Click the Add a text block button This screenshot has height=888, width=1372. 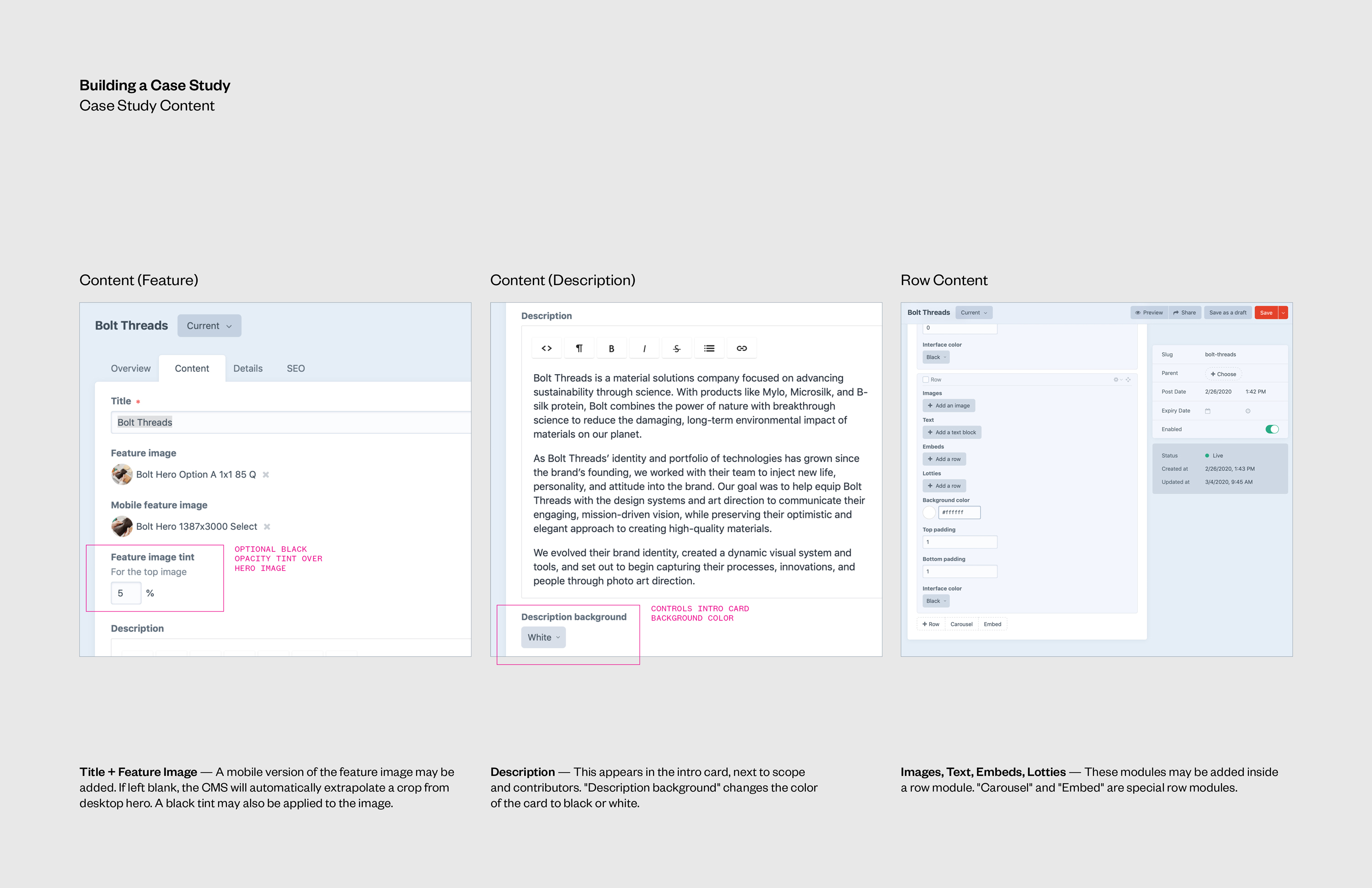point(951,432)
